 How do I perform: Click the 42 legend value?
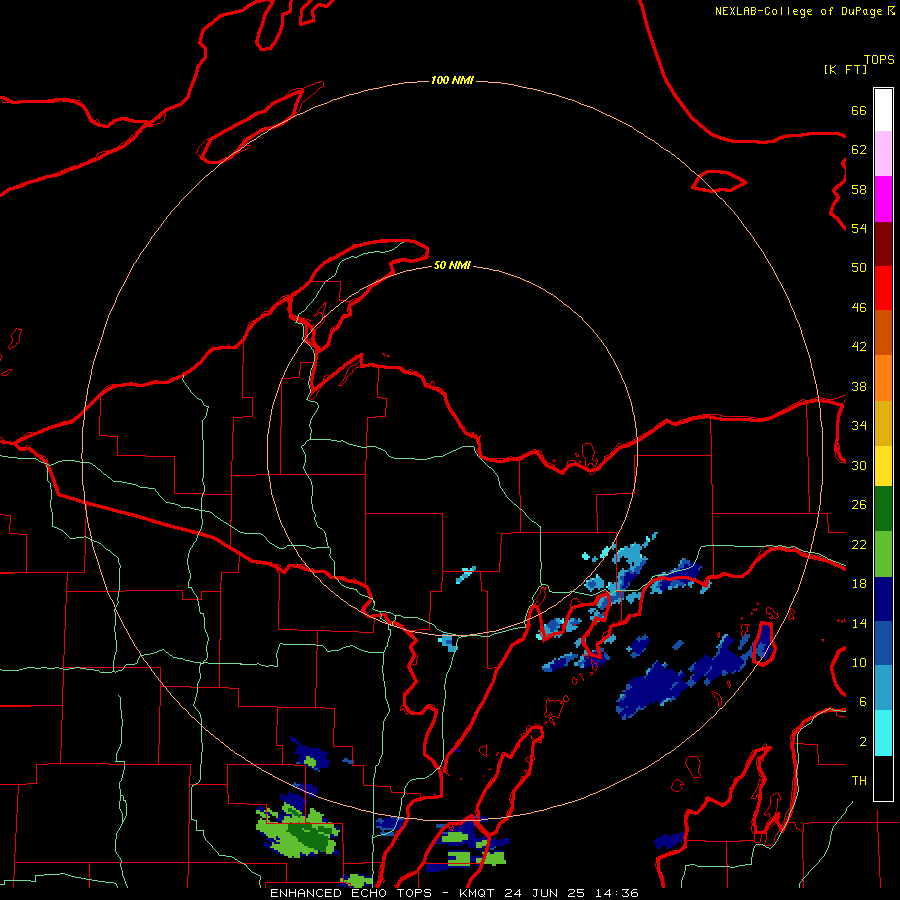[x=859, y=347]
